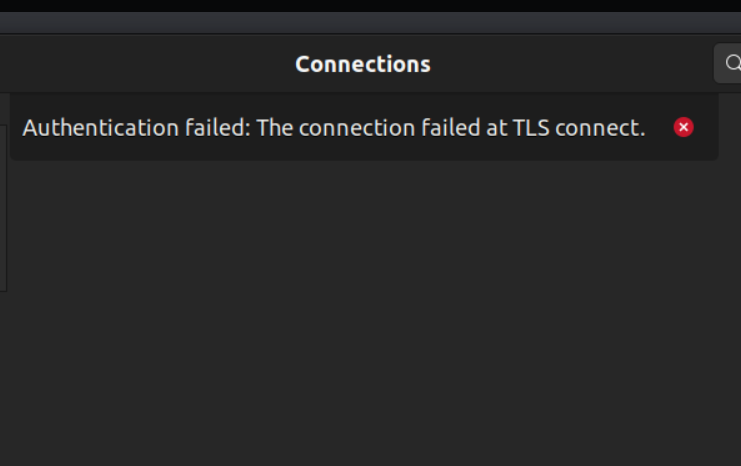Click the Connections window title
The height and width of the screenshot is (466, 741).
coord(363,64)
